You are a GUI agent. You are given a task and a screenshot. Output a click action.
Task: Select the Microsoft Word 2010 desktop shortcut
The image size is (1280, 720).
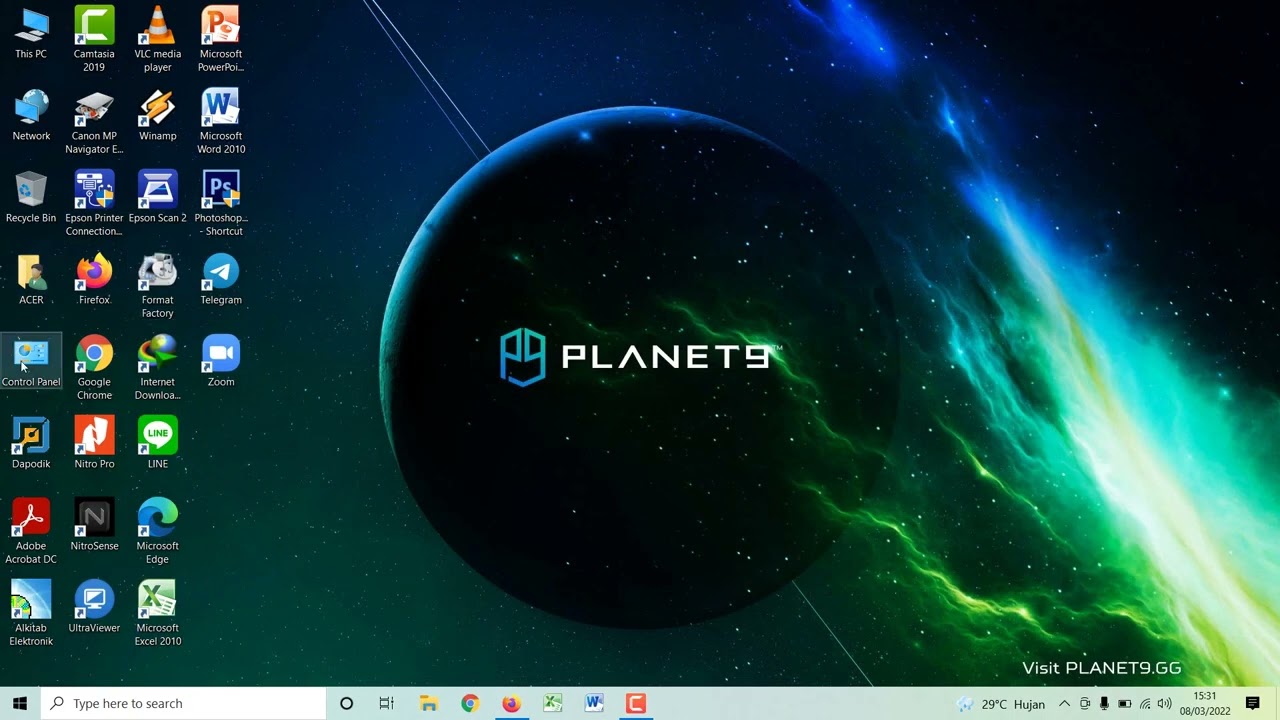tap(221, 122)
